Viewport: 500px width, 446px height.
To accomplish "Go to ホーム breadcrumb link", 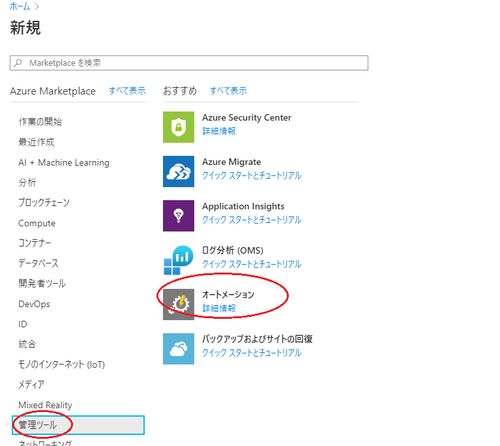I will point(20,6).
